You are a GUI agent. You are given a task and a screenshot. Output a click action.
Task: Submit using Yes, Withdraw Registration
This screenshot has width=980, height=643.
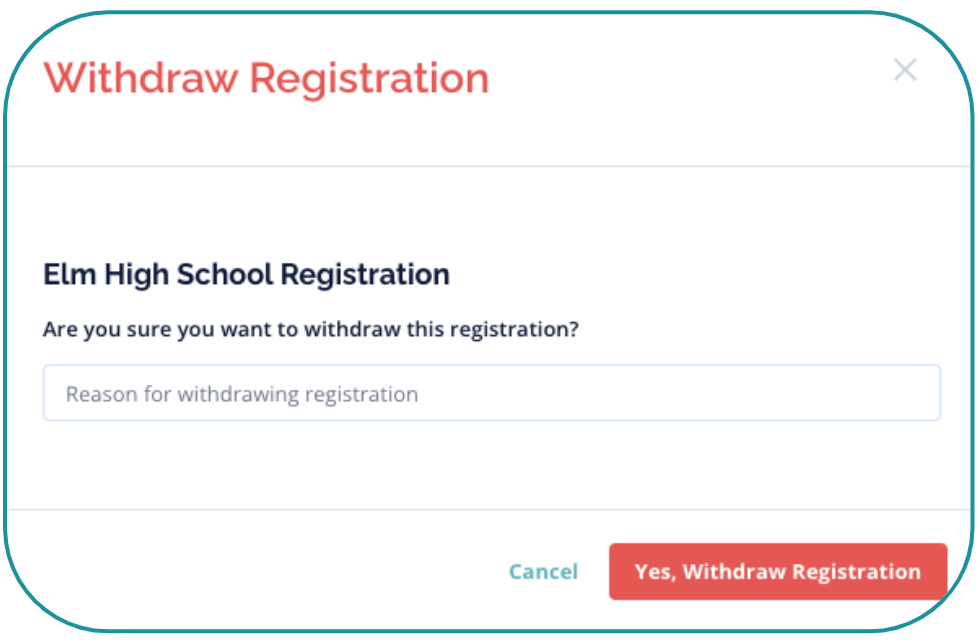coord(777,572)
